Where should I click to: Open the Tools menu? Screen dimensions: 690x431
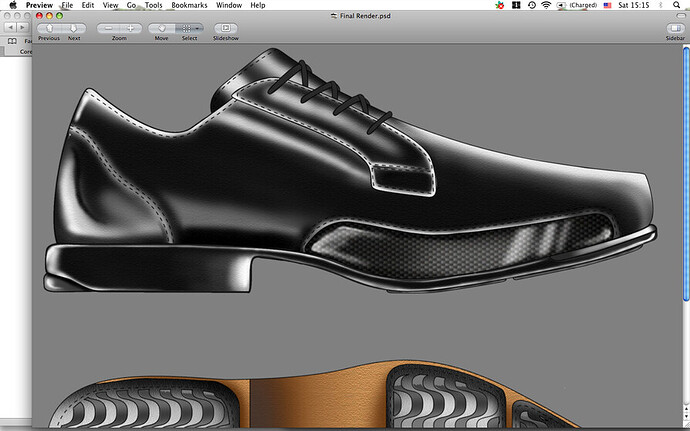[x=153, y=5]
